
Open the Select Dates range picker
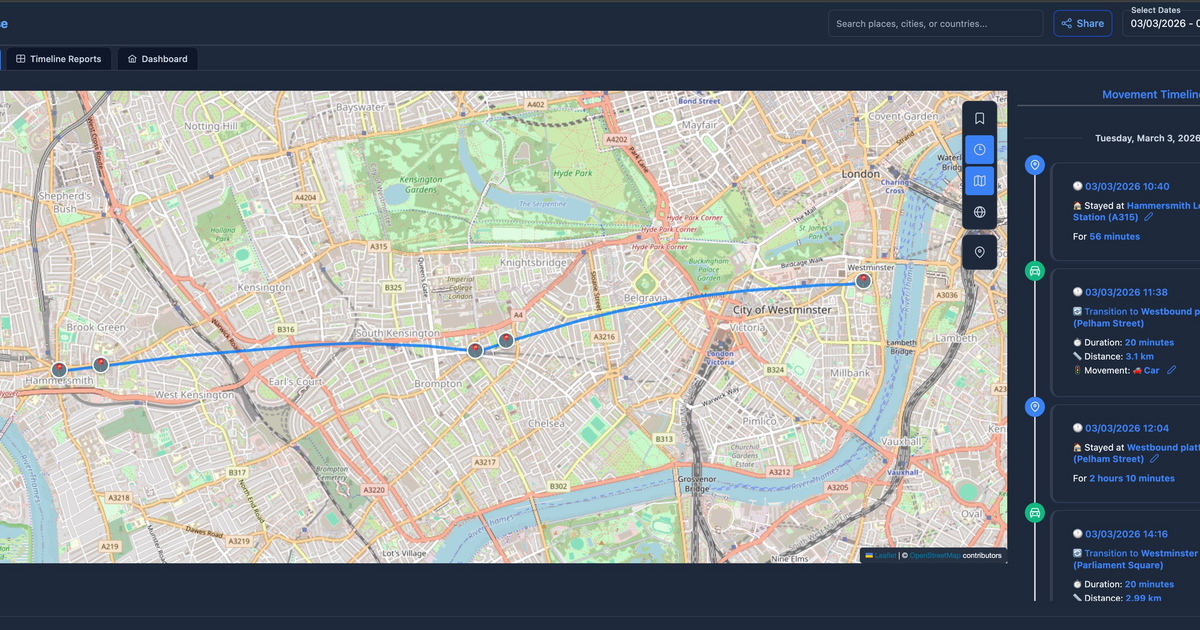tap(1161, 23)
